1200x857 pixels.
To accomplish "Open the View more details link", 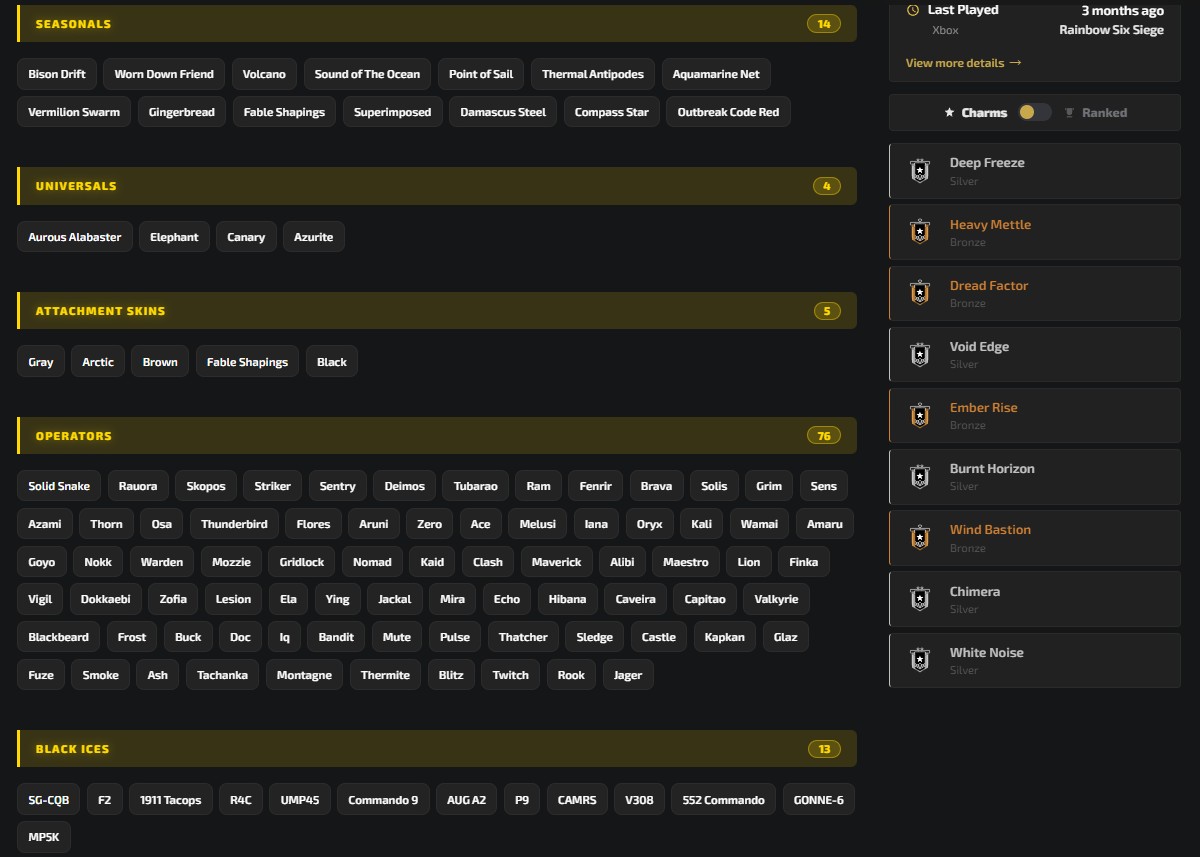I will (963, 63).
